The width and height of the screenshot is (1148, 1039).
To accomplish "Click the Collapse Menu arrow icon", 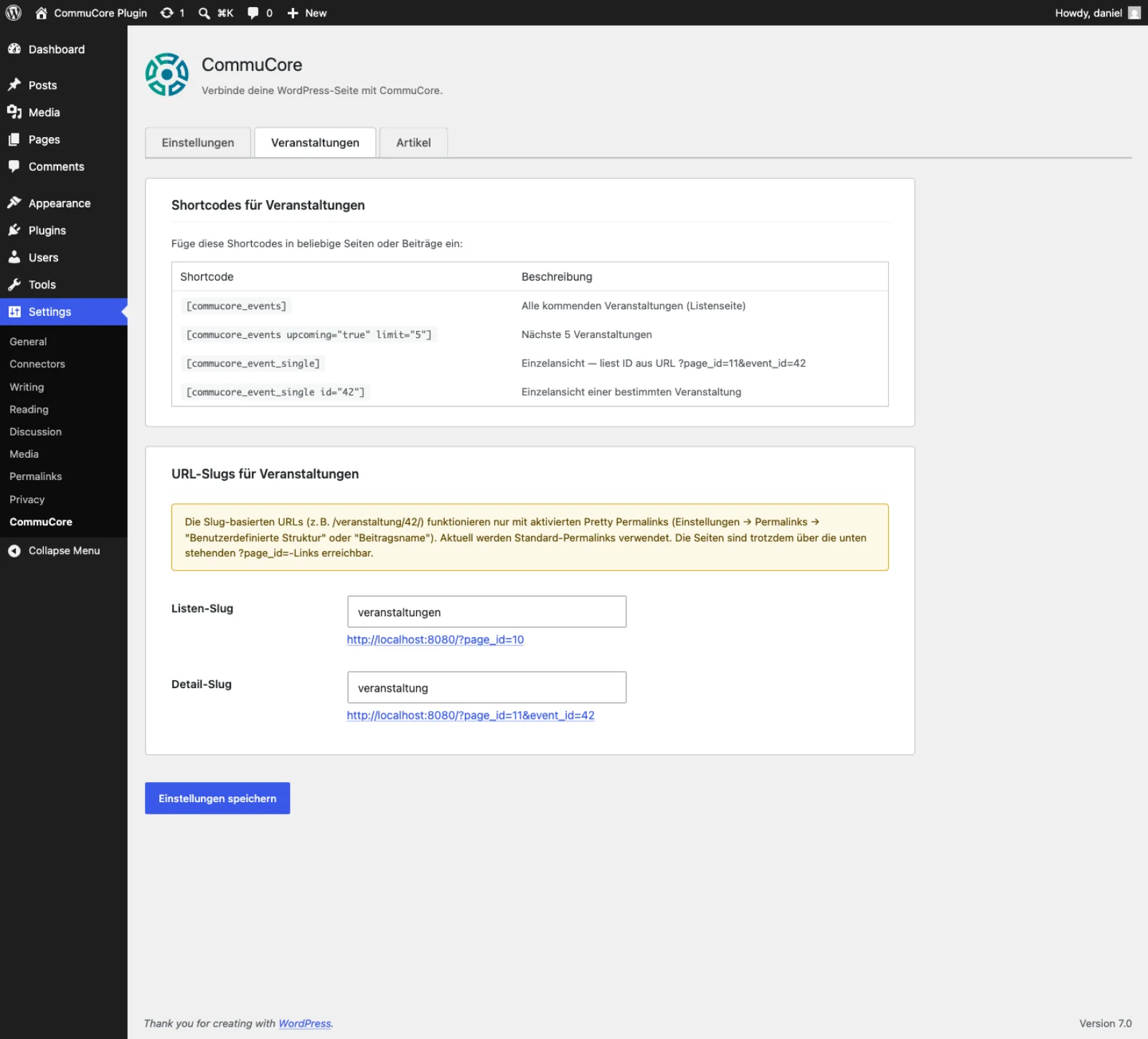I will (14, 550).
